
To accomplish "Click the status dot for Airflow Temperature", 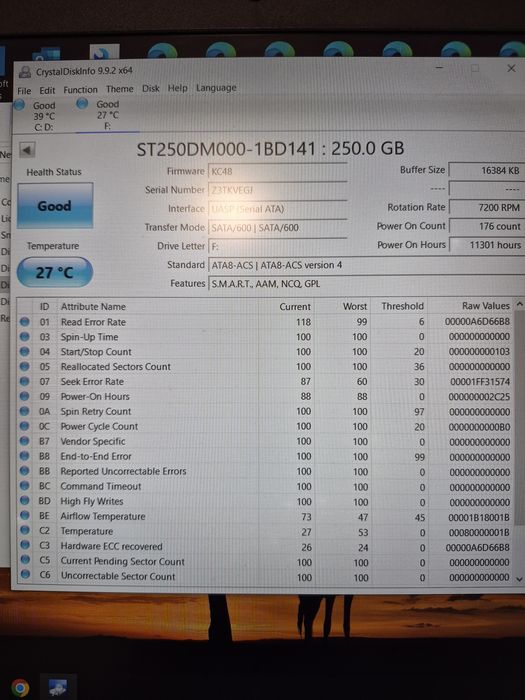I will tap(25, 516).
